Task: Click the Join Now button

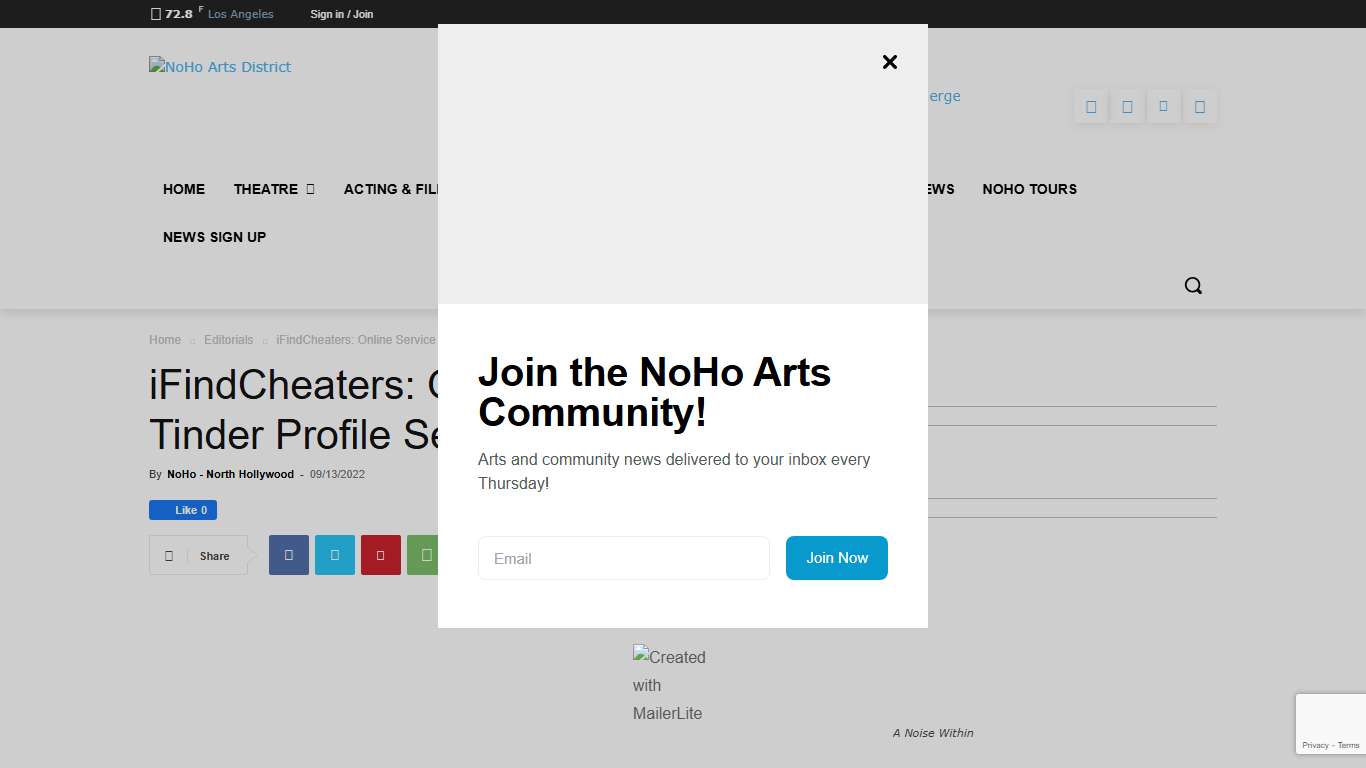Action: (x=836, y=558)
